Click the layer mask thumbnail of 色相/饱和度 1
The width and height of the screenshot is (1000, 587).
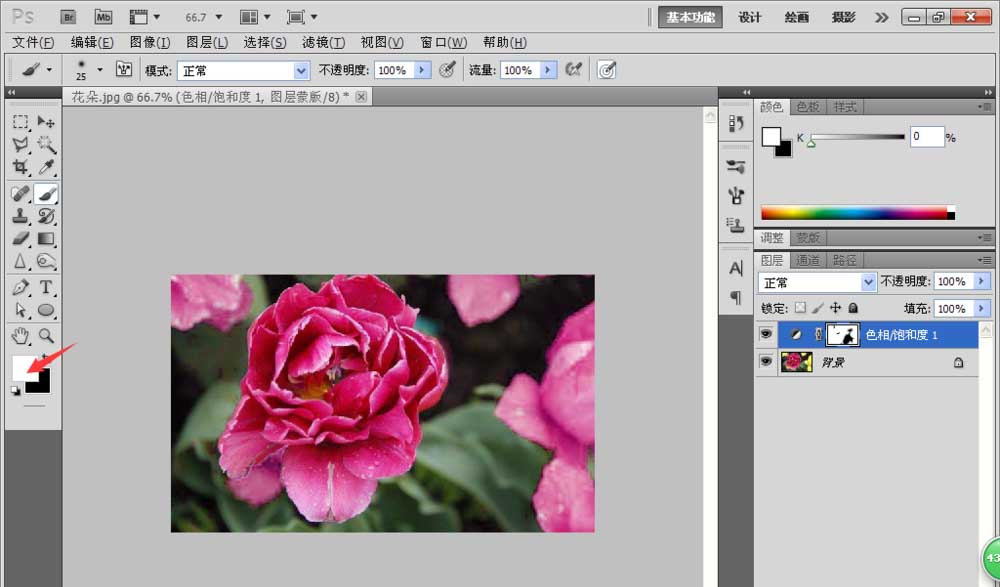843,334
